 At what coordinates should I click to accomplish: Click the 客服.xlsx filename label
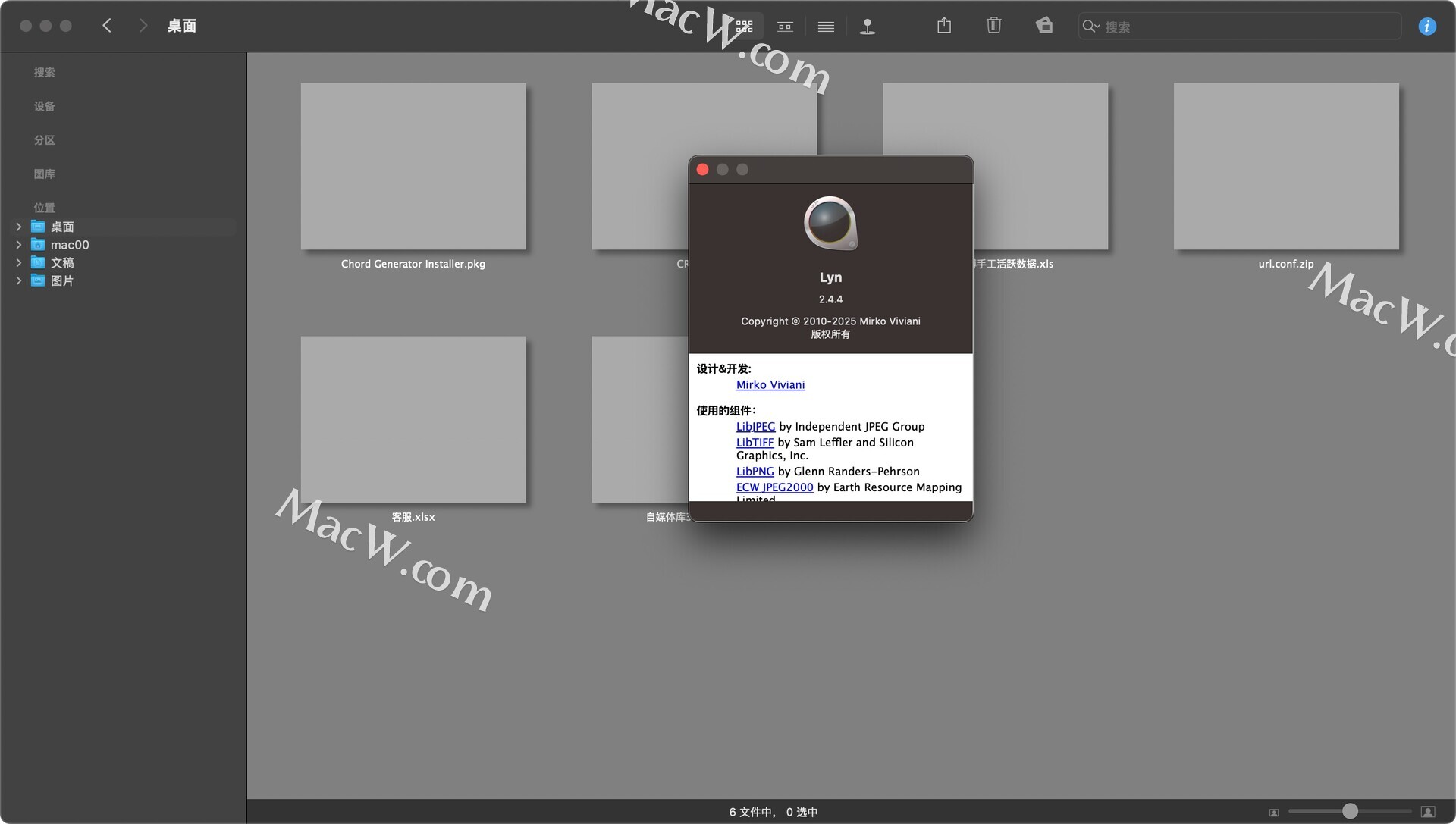pos(413,517)
